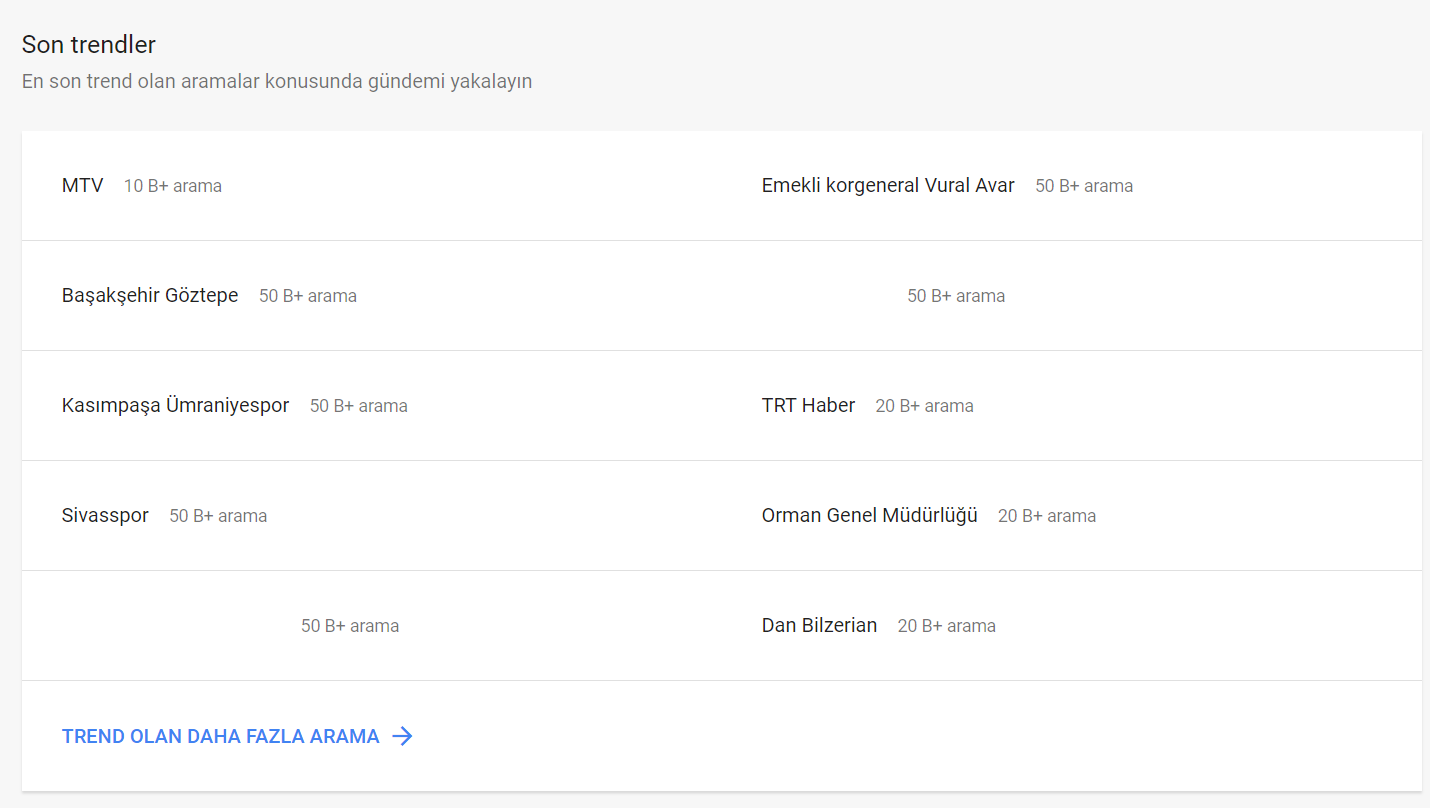Click the '10 B+ arama' count beside MTV
The image size is (1430, 808).
coord(173,186)
